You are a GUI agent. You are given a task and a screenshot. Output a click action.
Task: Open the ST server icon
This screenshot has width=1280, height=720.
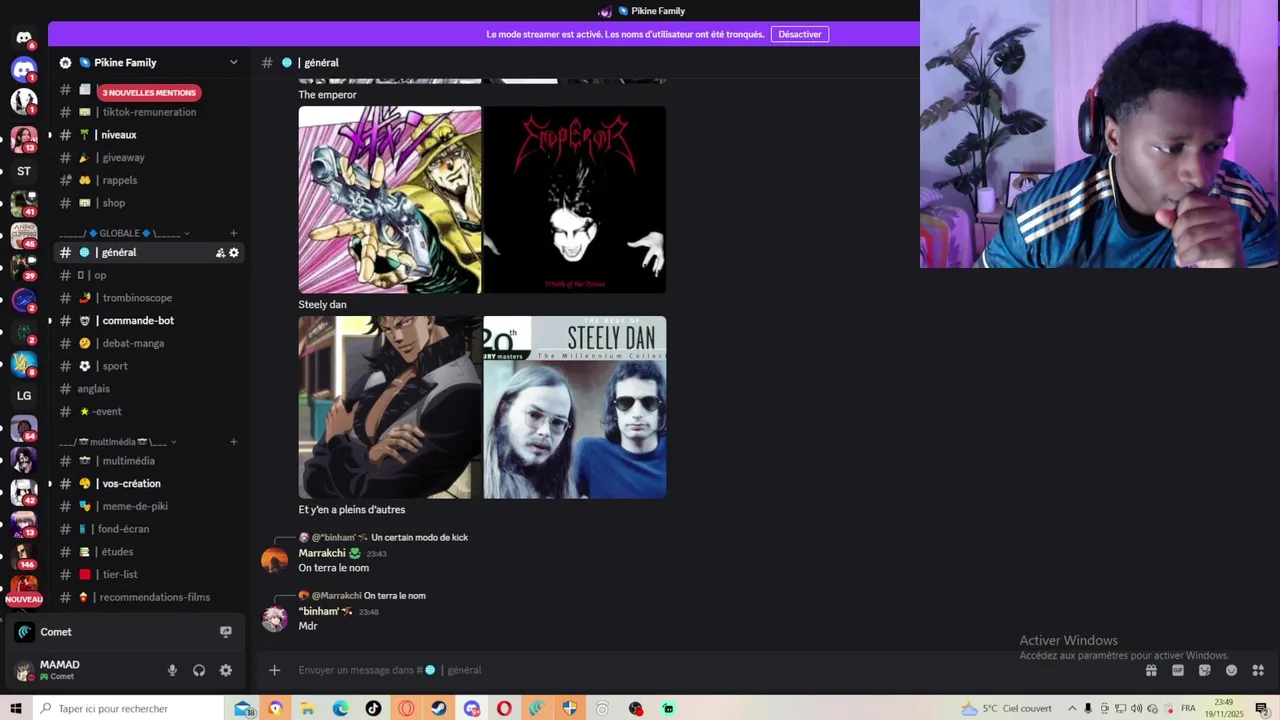click(24, 171)
